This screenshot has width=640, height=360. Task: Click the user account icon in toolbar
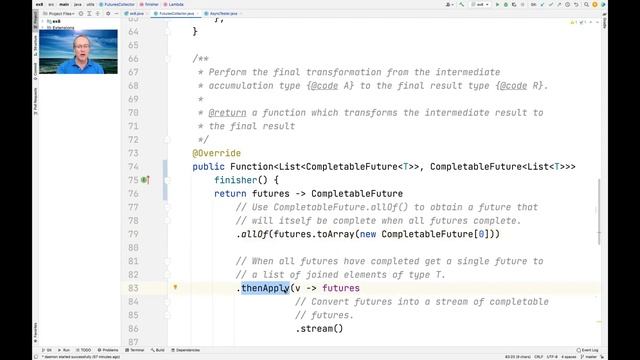[x=449, y=4]
